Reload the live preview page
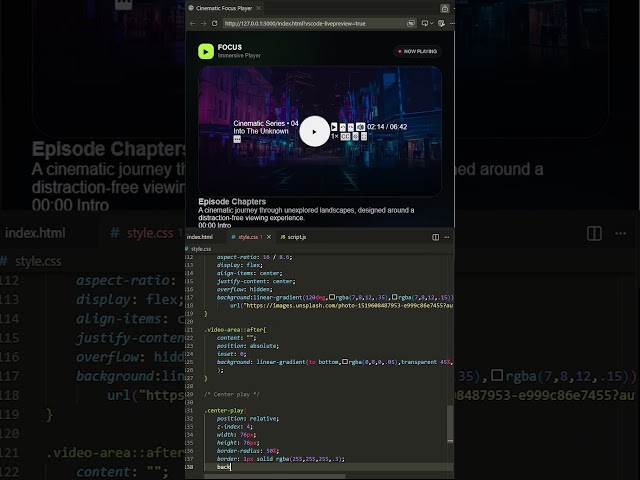The height and width of the screenshot is (480, 640). pyautogui.click(x=214, y=24)
